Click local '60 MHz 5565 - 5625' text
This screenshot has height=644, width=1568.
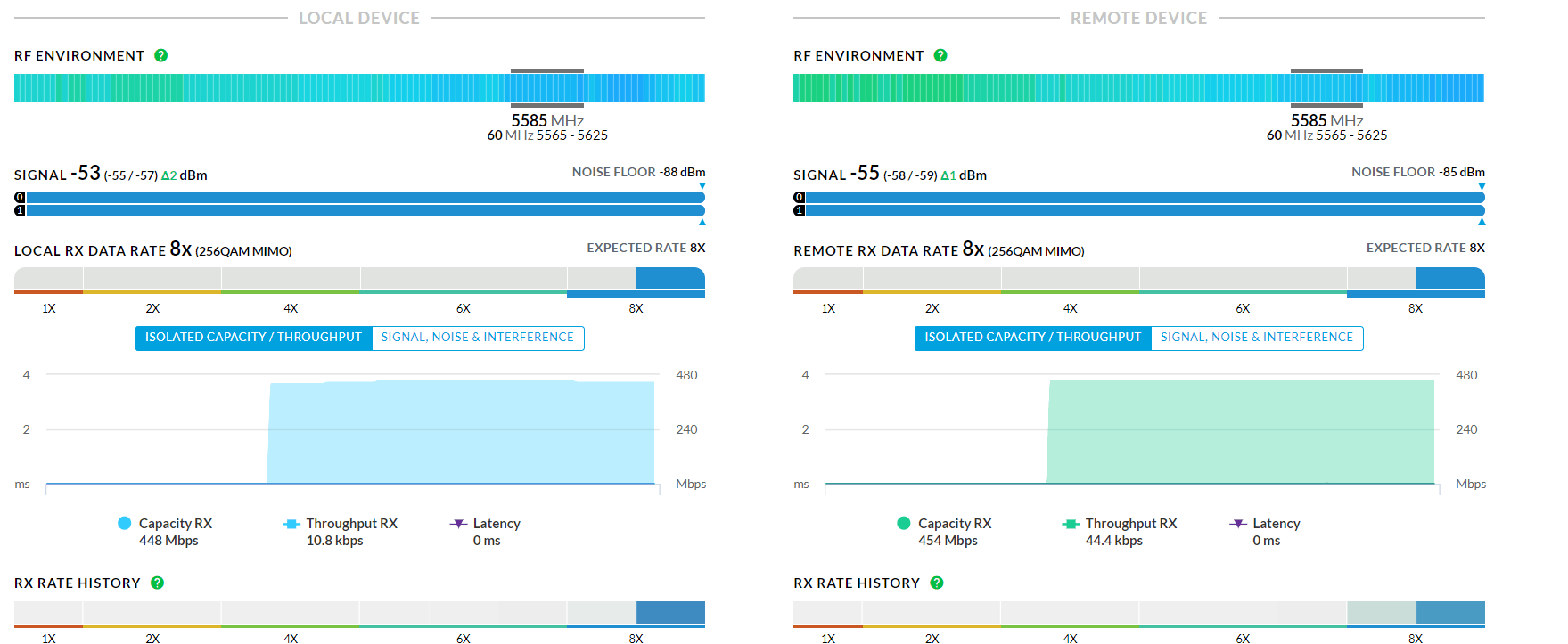pos(547,135)
